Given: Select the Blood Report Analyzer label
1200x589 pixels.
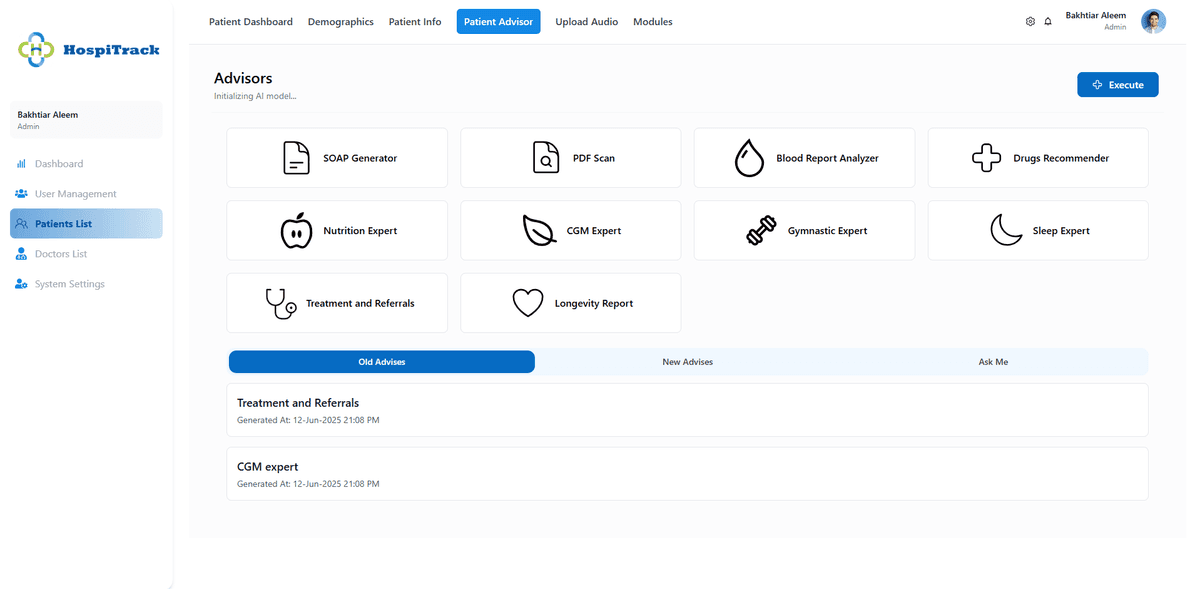Looking at the screenshot, I should 828,158.
